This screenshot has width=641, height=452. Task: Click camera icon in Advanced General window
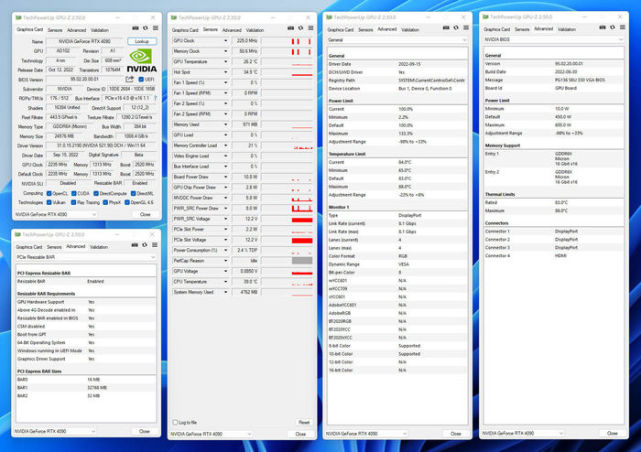coord(446,28)
